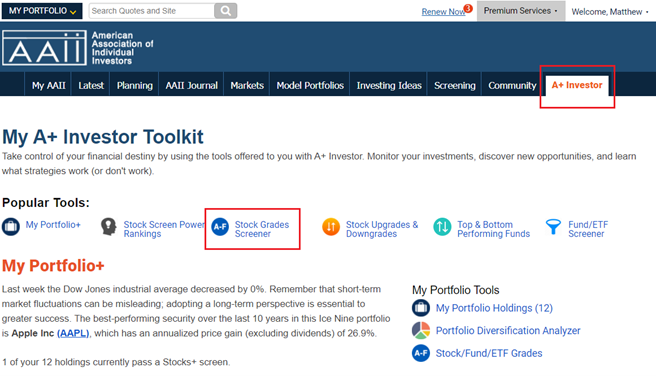Open the Screening menu
The height and width of the screenshot is (376, 656).
455,85
